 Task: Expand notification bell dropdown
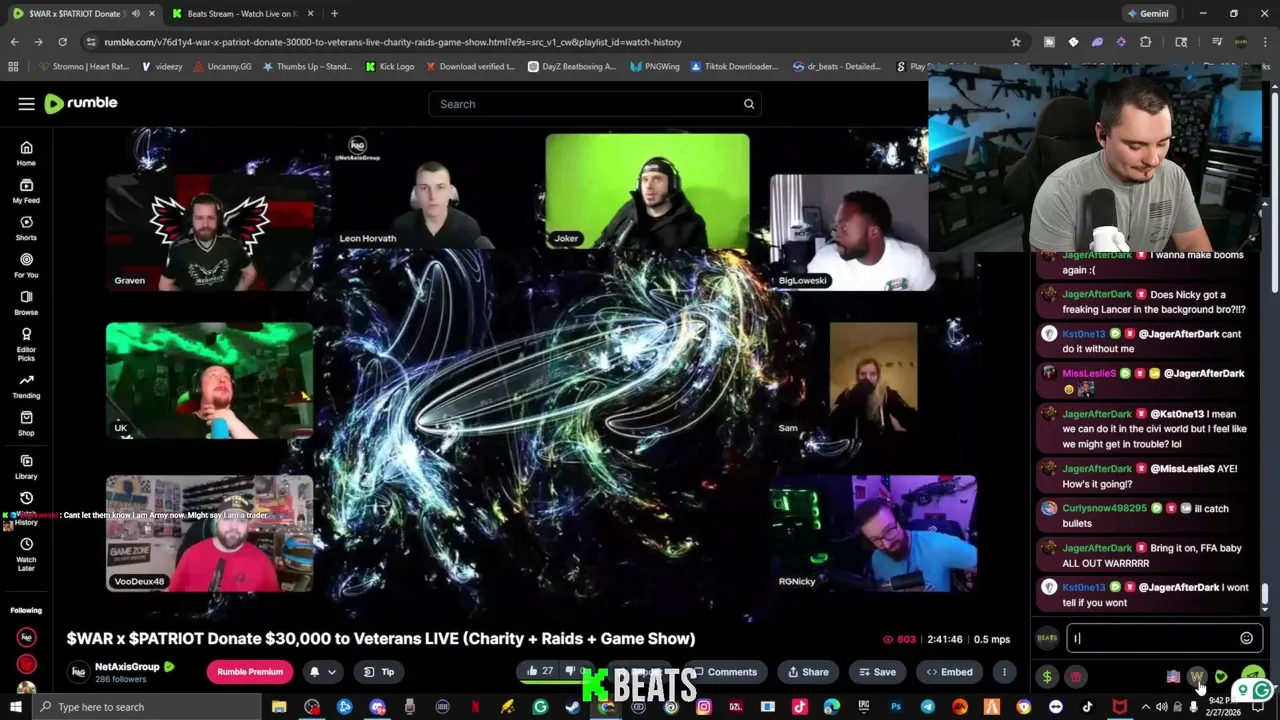point(332,672)
